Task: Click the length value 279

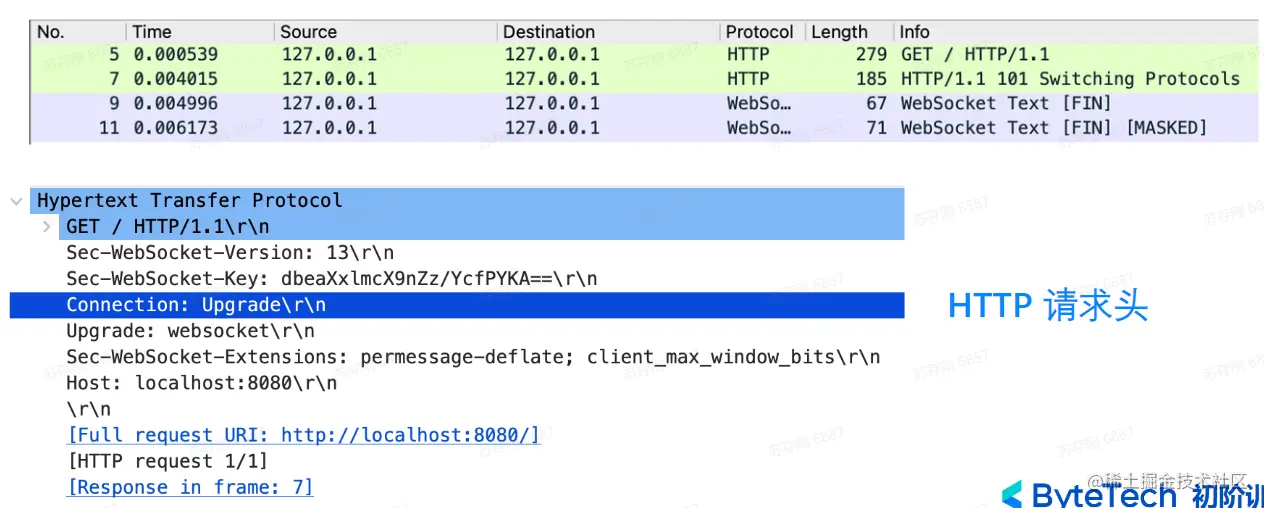Action: coord(871,55)
